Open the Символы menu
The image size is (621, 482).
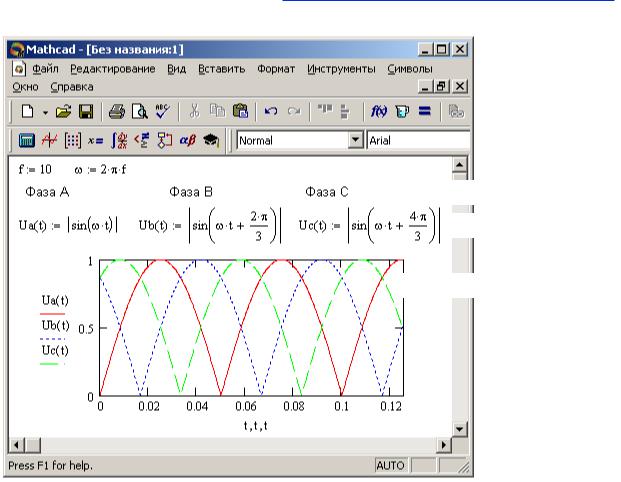coord(410,69)
